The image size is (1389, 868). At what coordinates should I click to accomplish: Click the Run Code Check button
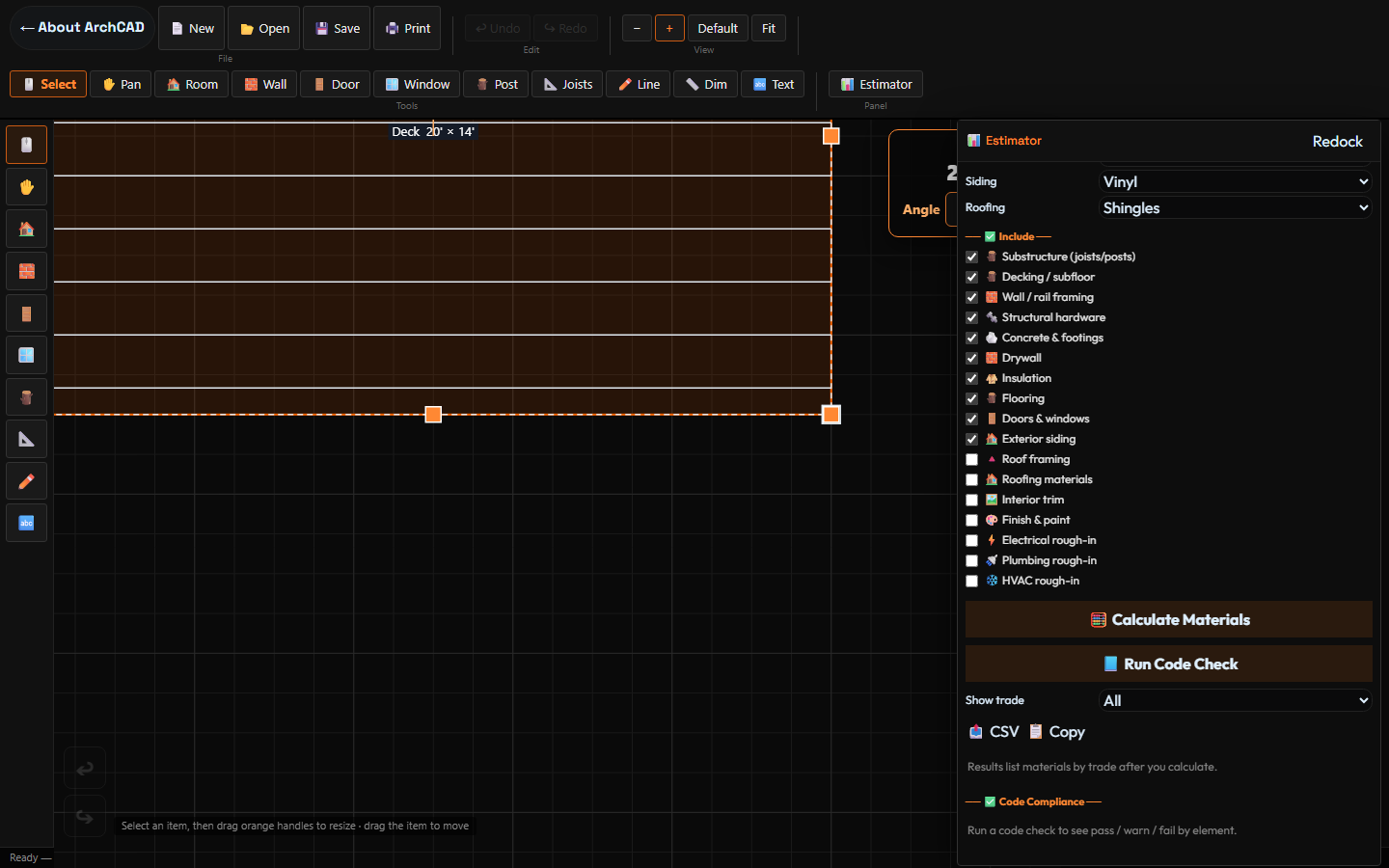click(x=1169, y=664)
